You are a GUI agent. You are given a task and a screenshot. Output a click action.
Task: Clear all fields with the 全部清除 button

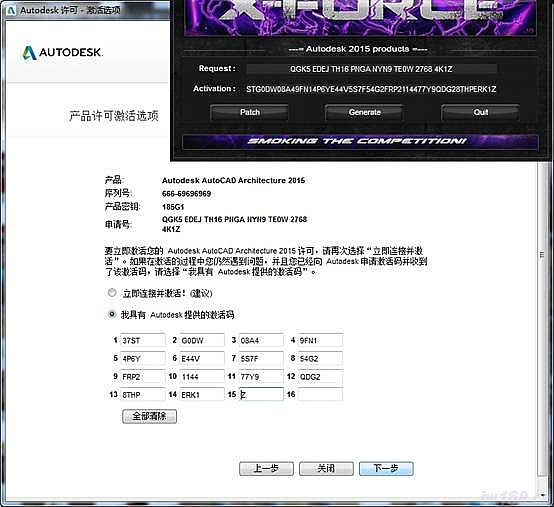[149, 416]
